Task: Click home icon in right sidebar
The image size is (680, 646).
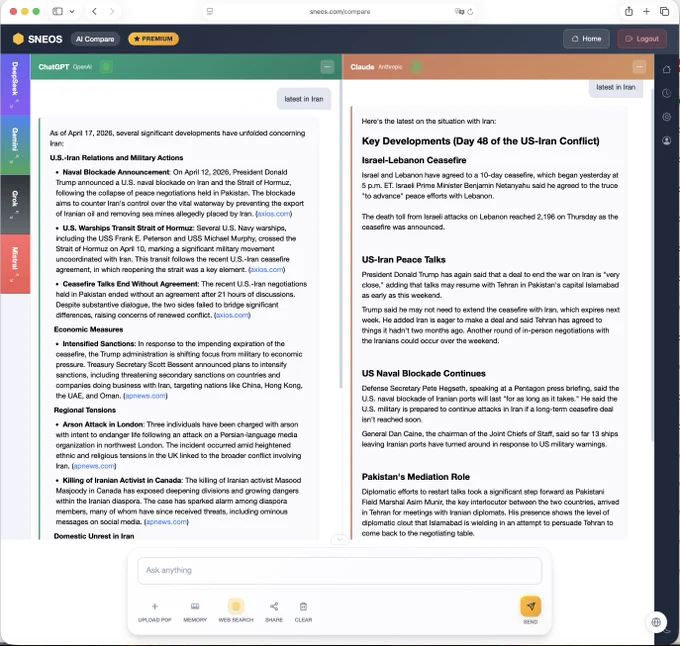Action: click(x=667, y=69)
